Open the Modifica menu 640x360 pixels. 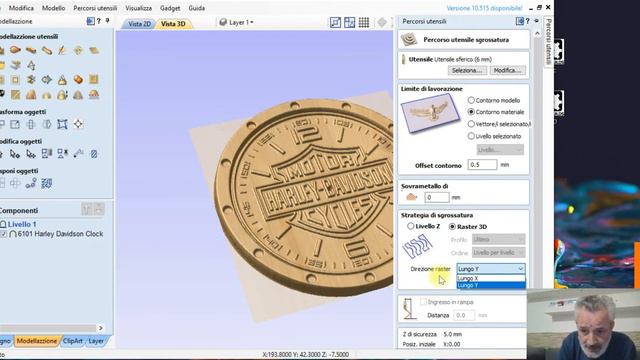[x=21, y=8]
